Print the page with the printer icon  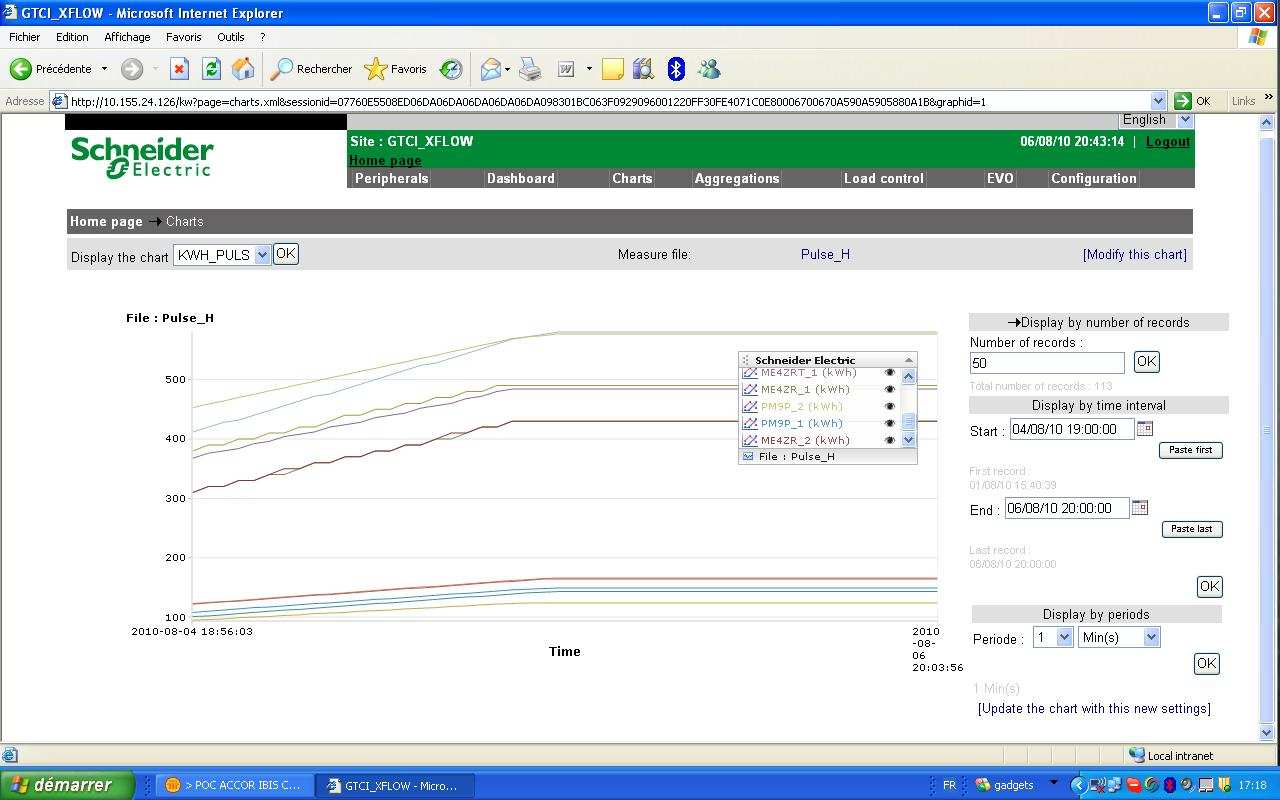pos(530,69)
